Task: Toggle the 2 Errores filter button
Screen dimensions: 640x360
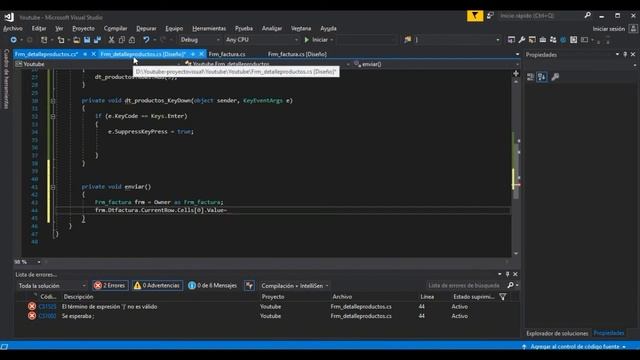Action: click(x=110, y=286)
